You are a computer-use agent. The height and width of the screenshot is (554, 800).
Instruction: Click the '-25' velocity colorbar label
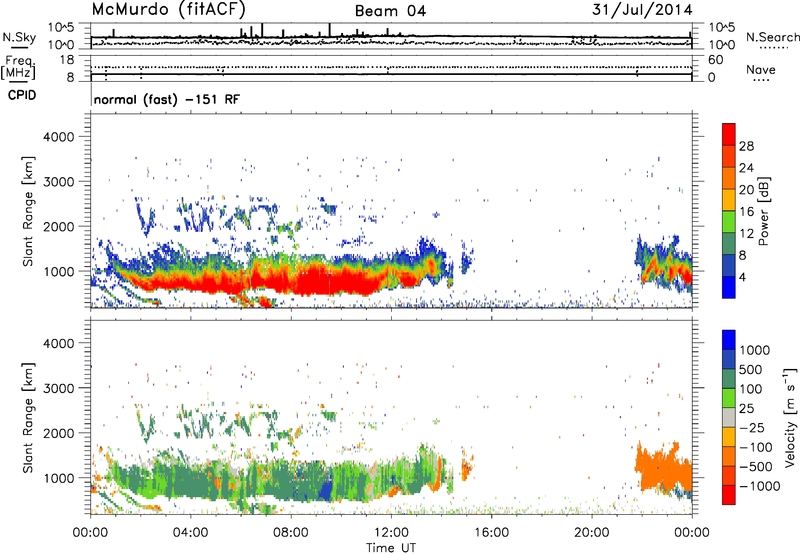click(751, 428)
